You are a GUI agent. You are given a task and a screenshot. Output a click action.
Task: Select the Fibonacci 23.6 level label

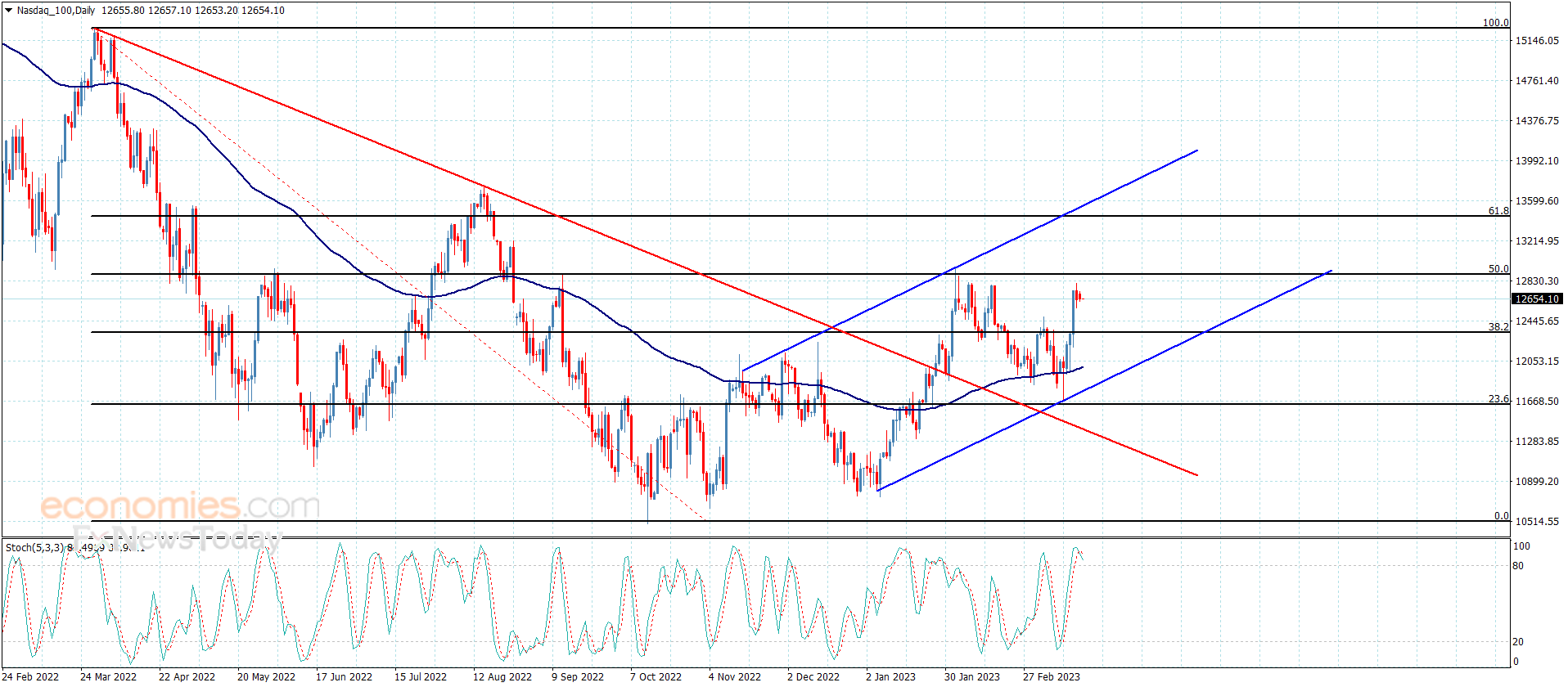tap(1498, 400)
